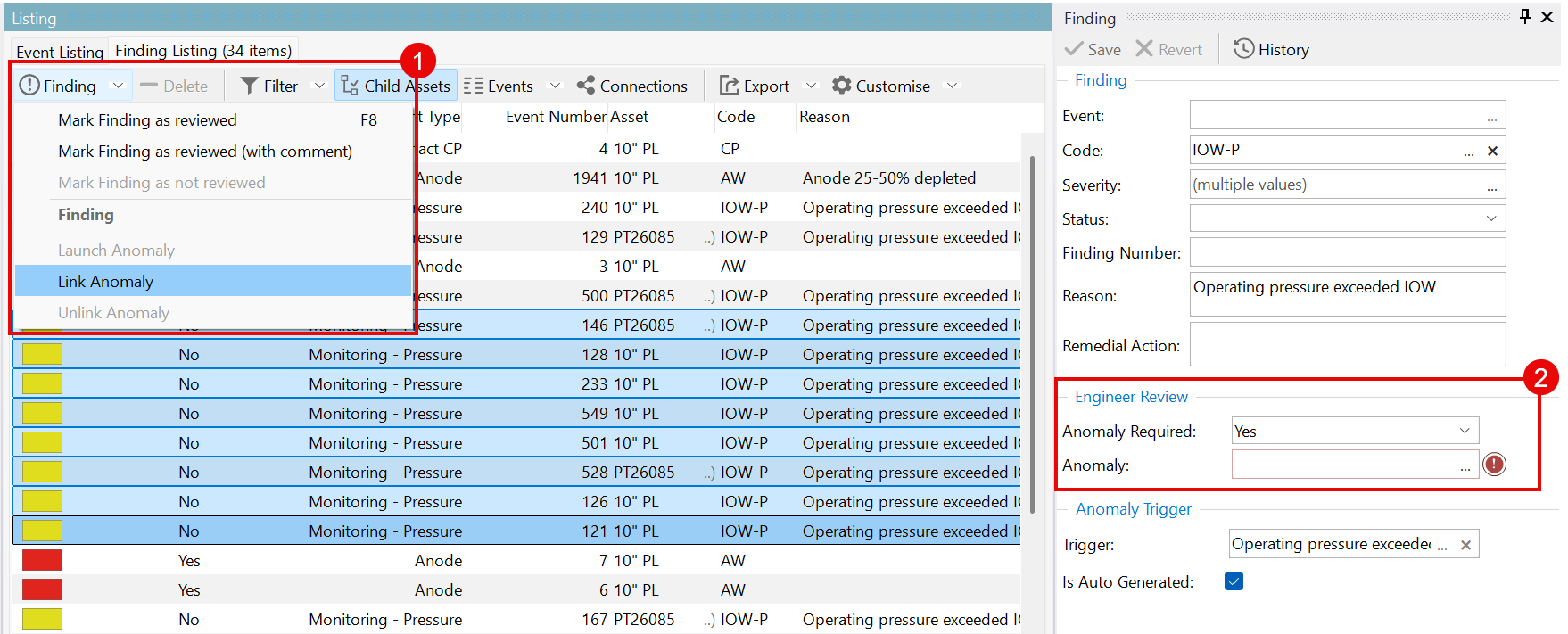Select Mark Finding as not reviewed
This screenshot has height=634, width=1568.
212,183
